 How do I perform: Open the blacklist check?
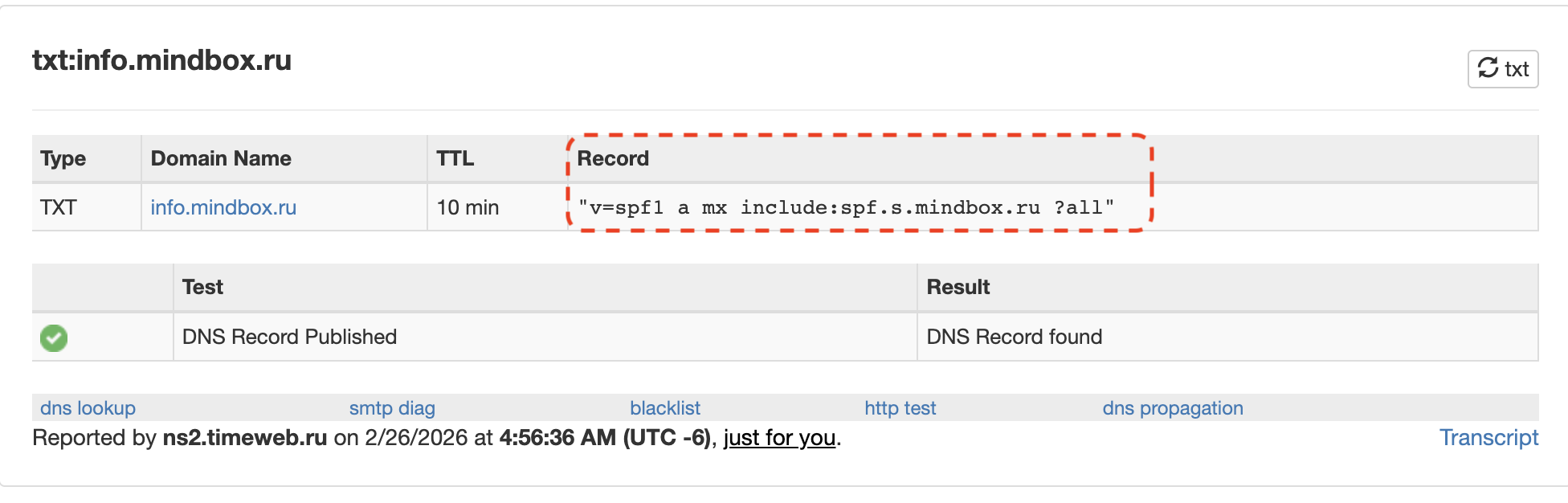[665, 408]
